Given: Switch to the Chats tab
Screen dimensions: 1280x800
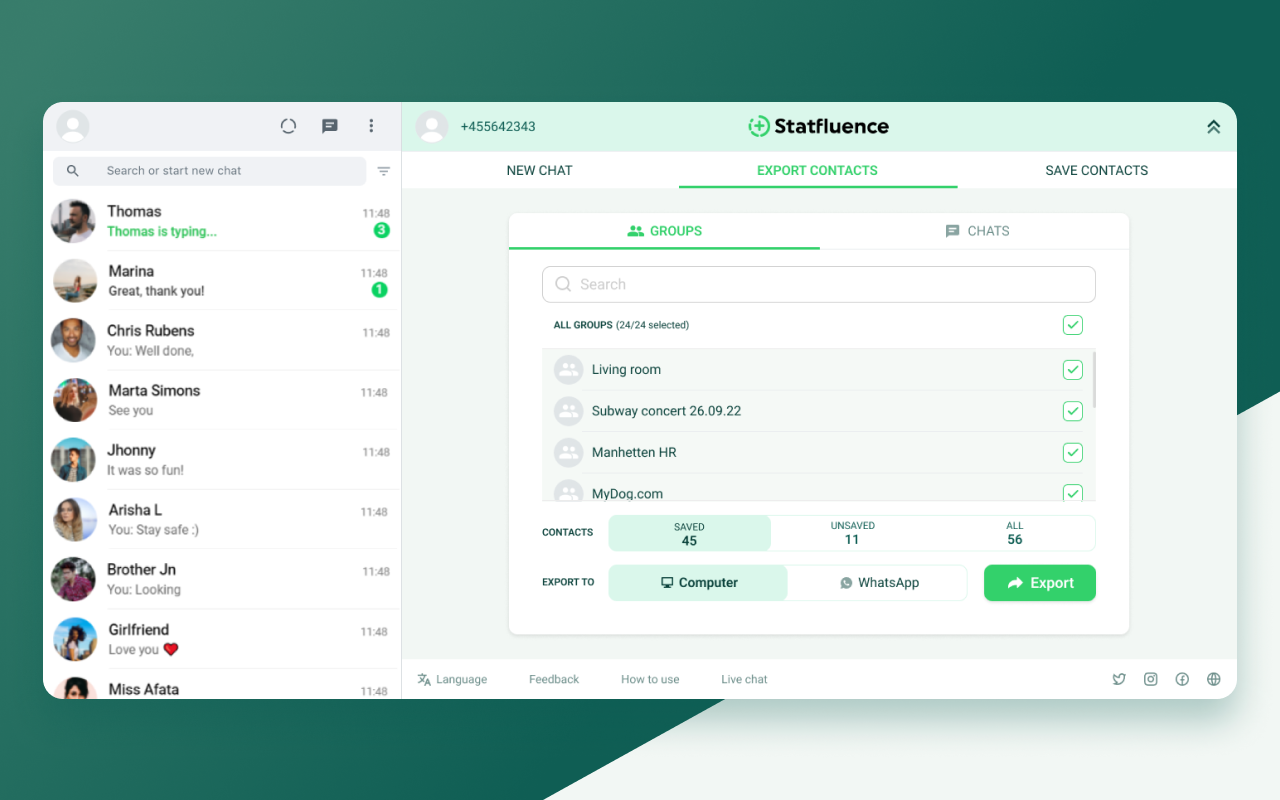Looking at the screenshot, I should pyautogui.click(x=976, y=231).
